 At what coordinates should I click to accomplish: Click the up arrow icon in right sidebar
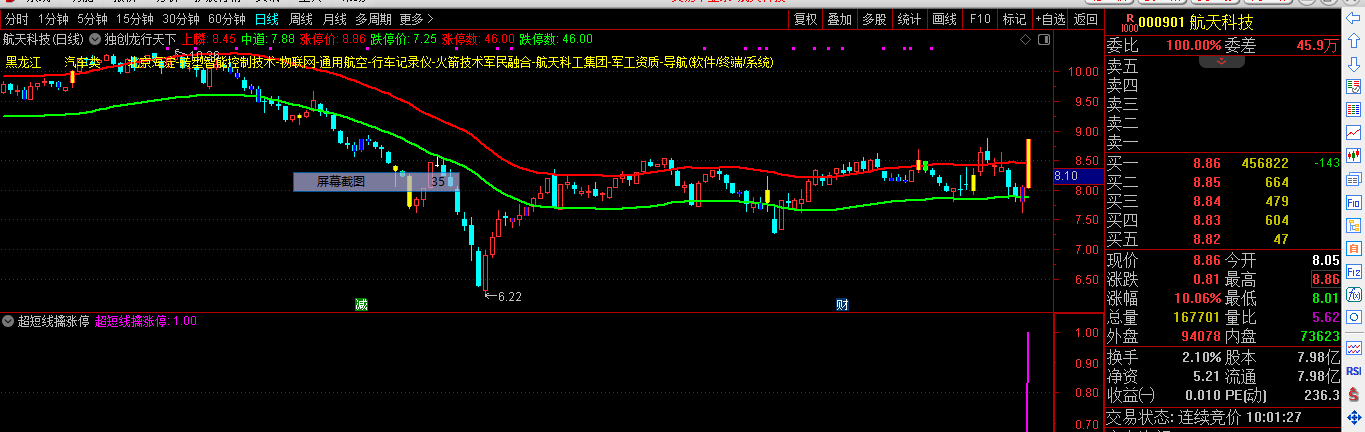[1354, 41]
